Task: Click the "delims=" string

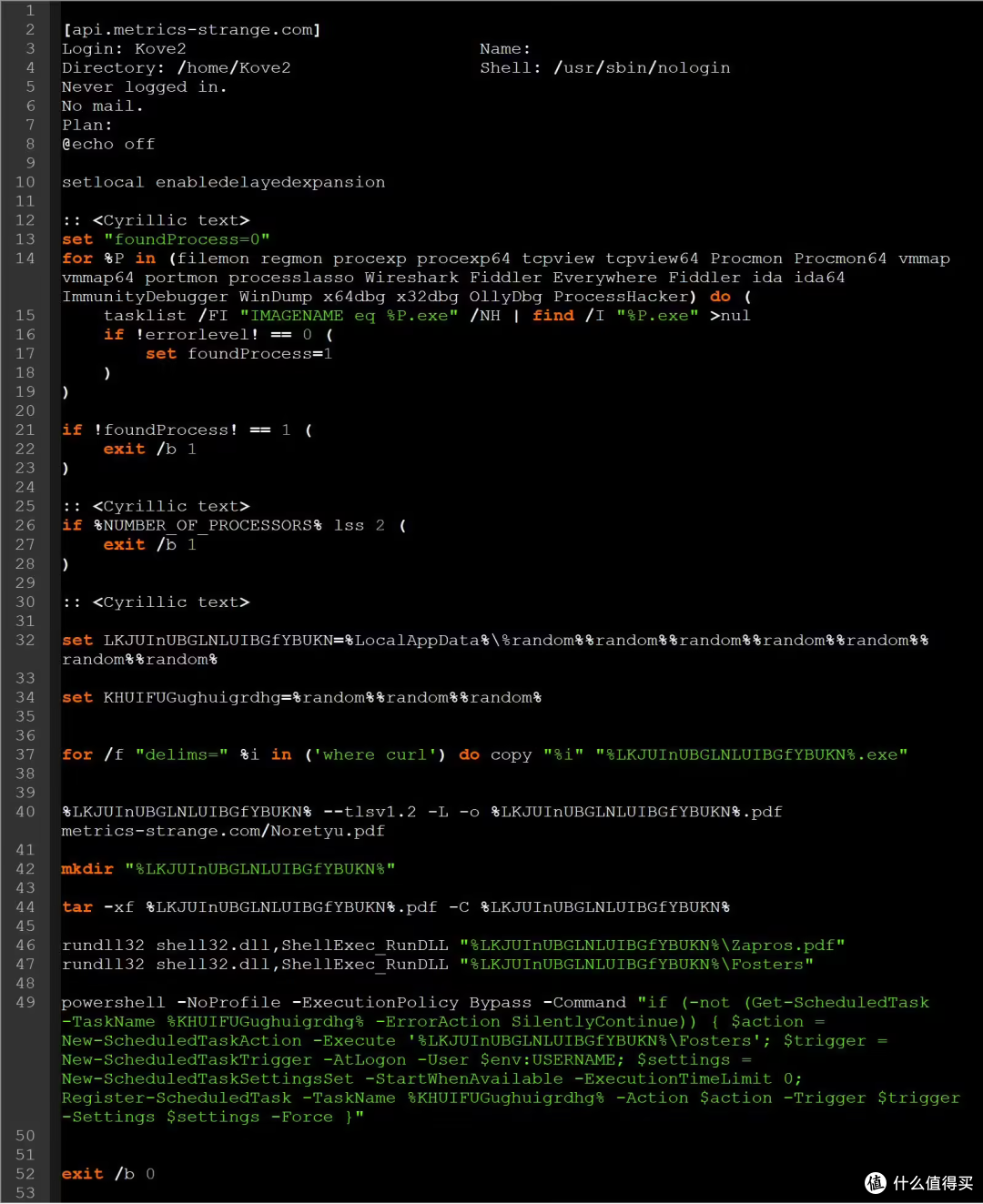Action: click(181, 755)
